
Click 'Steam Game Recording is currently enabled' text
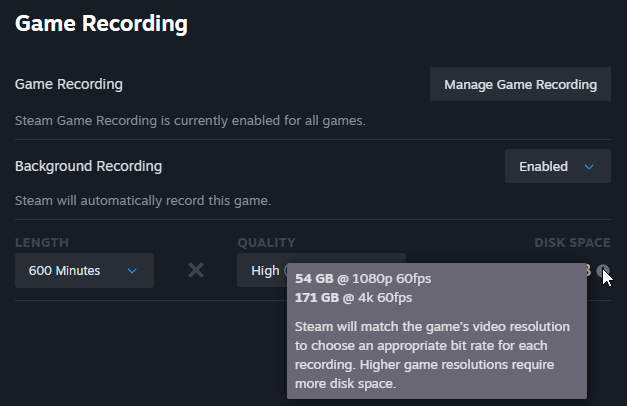coord(190,120)
